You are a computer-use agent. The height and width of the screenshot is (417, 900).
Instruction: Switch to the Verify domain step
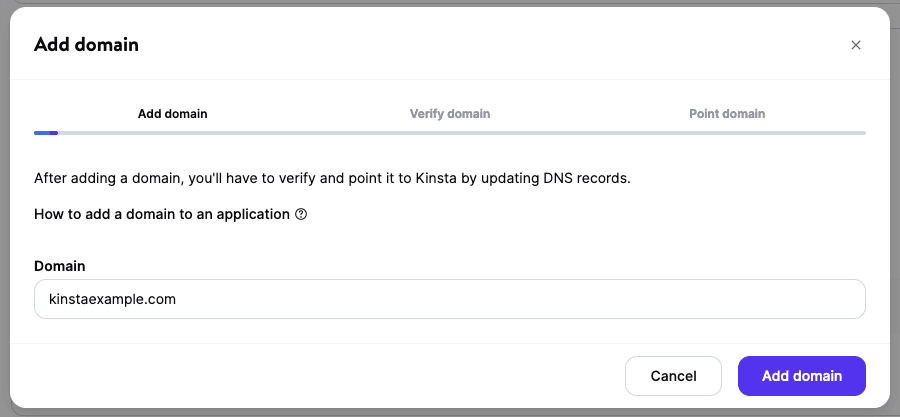click(x=450, y=114)
